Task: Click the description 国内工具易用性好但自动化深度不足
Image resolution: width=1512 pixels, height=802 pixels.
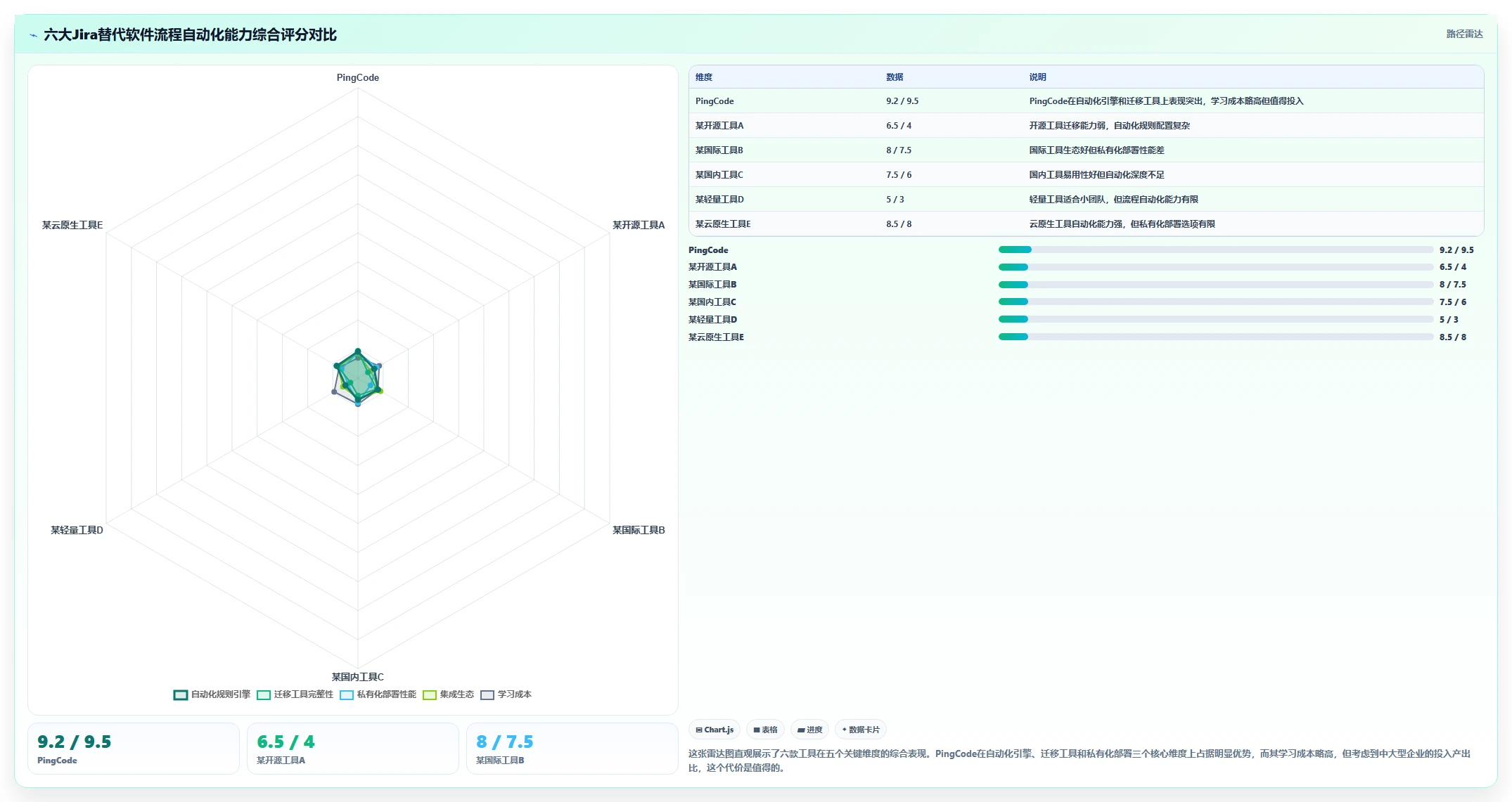Action: click(1097, 175)
